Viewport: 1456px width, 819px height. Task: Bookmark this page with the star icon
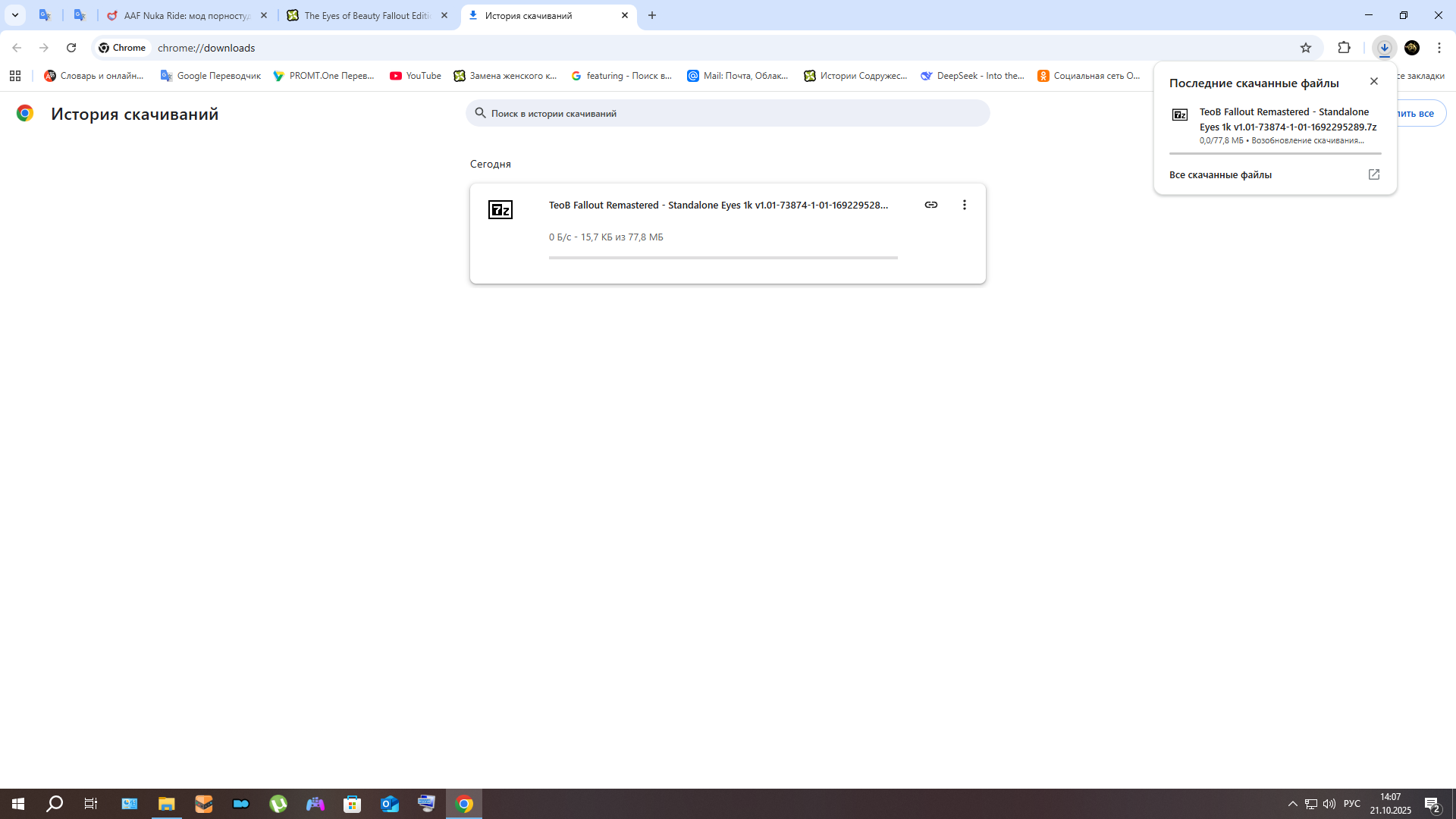click(1306, 48)
